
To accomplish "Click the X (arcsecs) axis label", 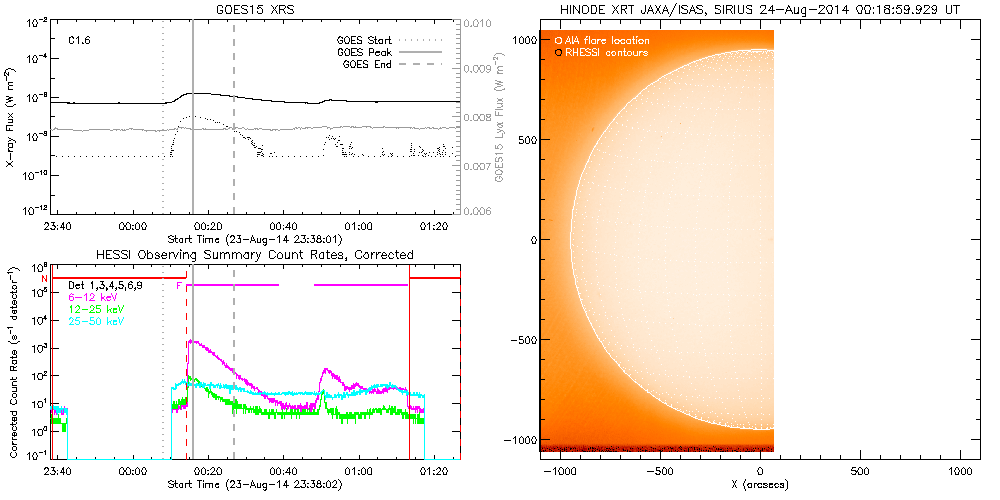I will click(761, 484).
